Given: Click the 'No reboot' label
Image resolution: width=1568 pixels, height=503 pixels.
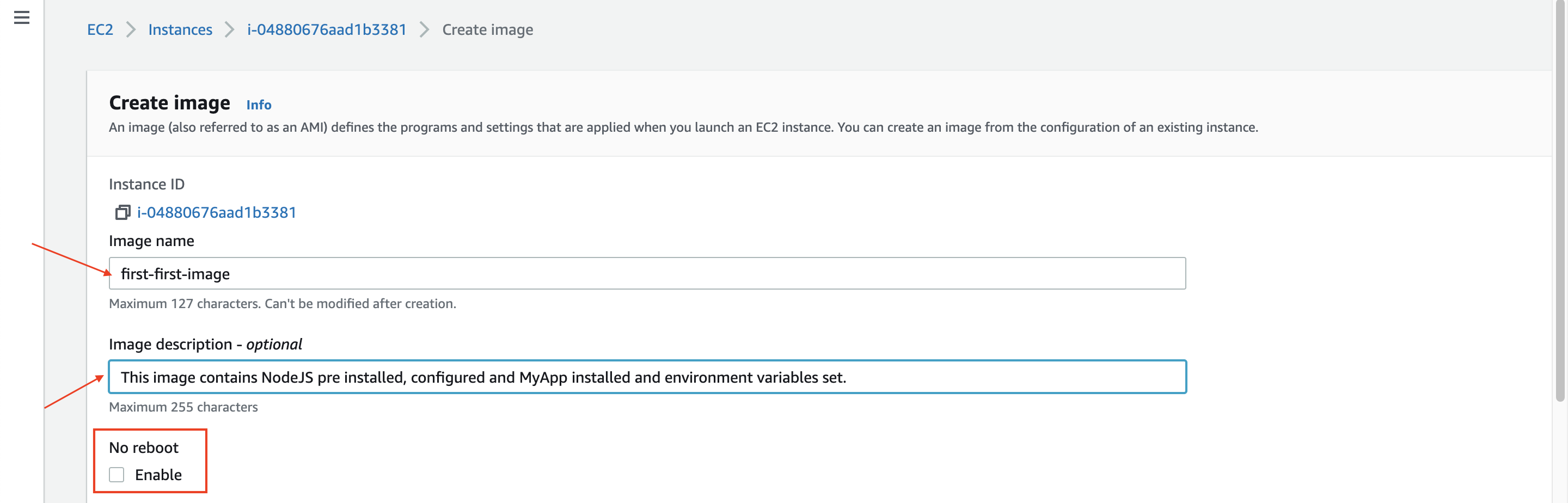Looking at the screenshot, I should [x=144, y=447].
